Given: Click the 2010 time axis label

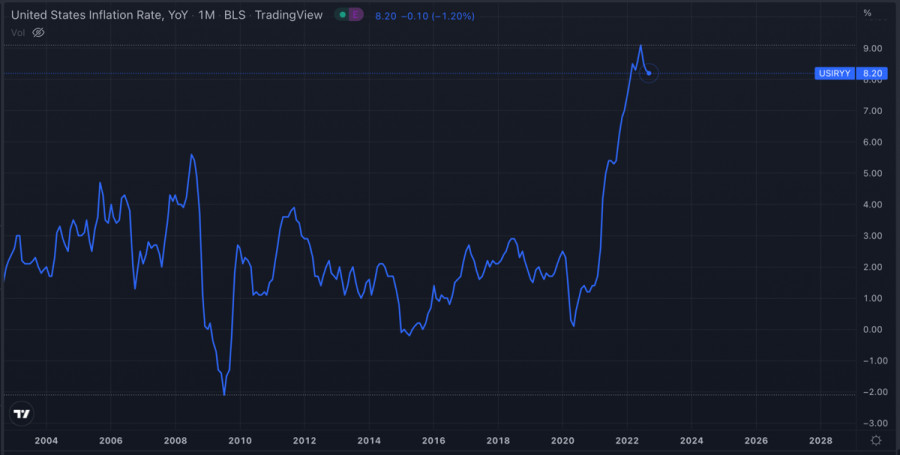Looking at the screenshot, I should 240,441.
